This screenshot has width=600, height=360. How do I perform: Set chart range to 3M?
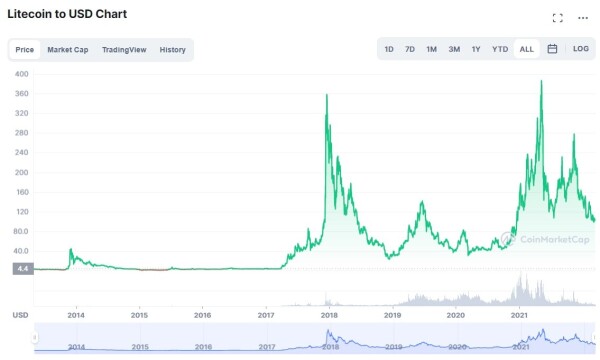(454, 49)
